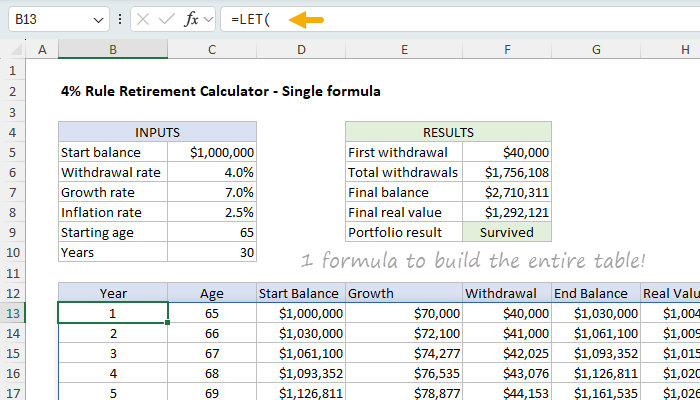Select row 5 header
Viewport: 700px width, 400px height.
12,152
